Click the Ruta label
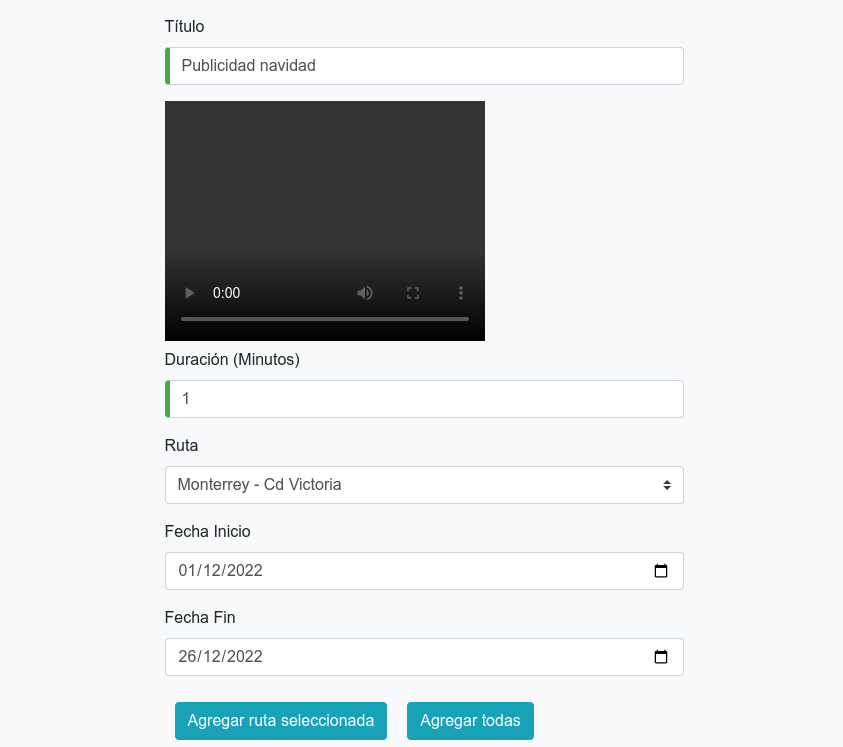843x747 pixels. pyautogui.click(x=181, y=445)
